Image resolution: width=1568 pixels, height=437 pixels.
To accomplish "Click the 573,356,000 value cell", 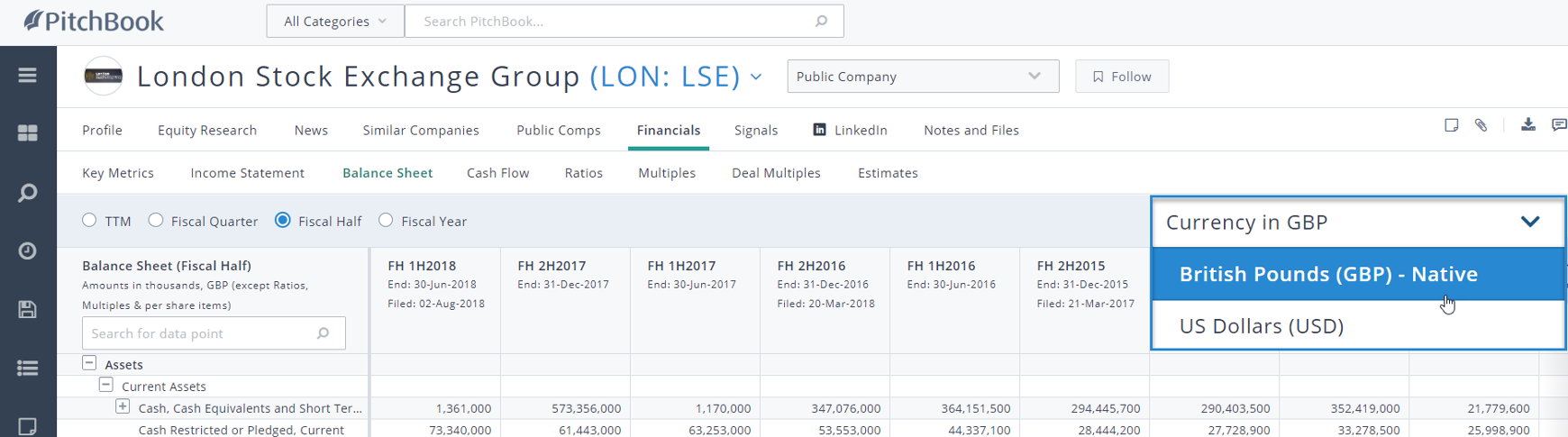I will 586,408.
